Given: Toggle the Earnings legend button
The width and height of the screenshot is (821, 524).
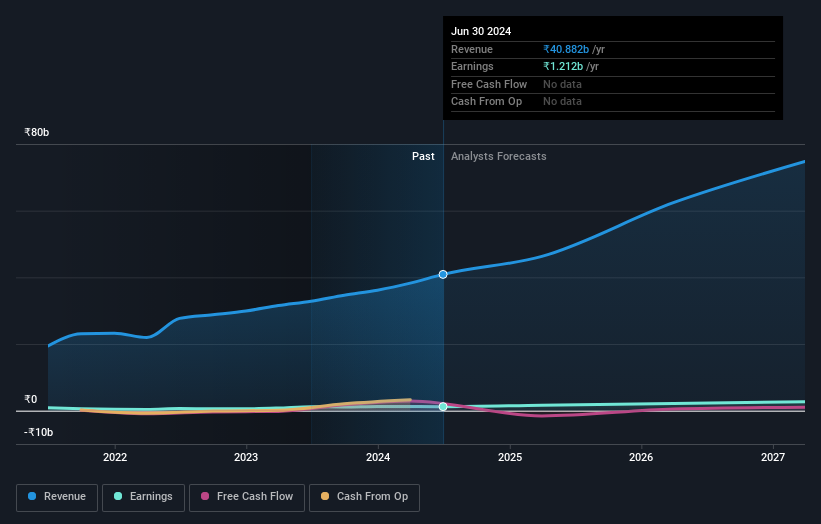Looking at the screenshot, I should click(143, 497).
